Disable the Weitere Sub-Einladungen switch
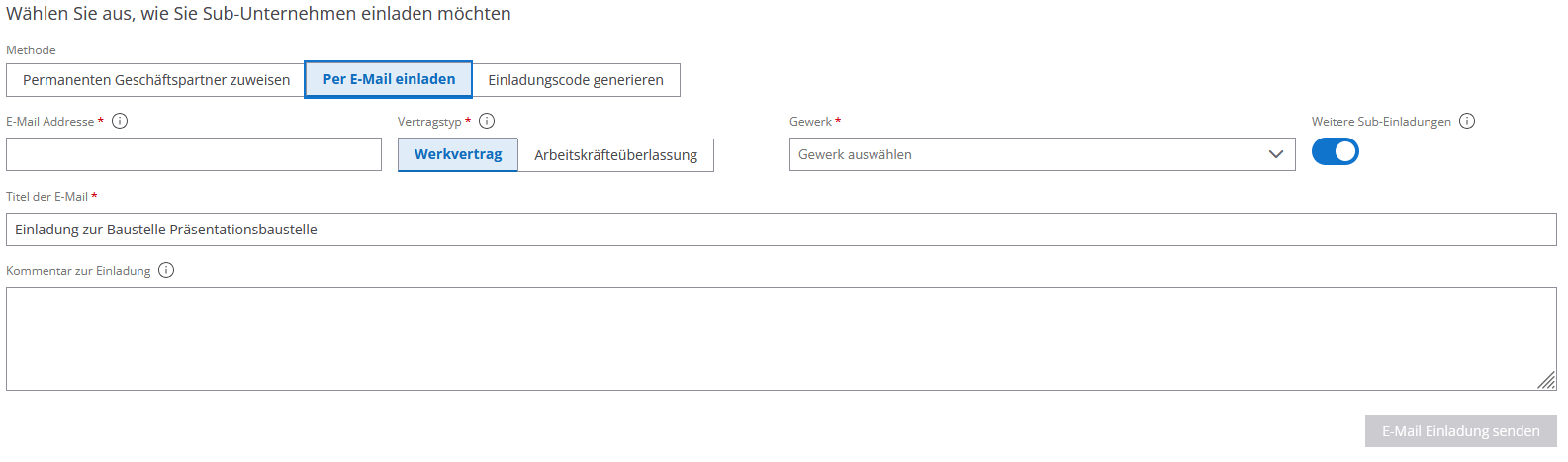 (x=1335, y=151)
